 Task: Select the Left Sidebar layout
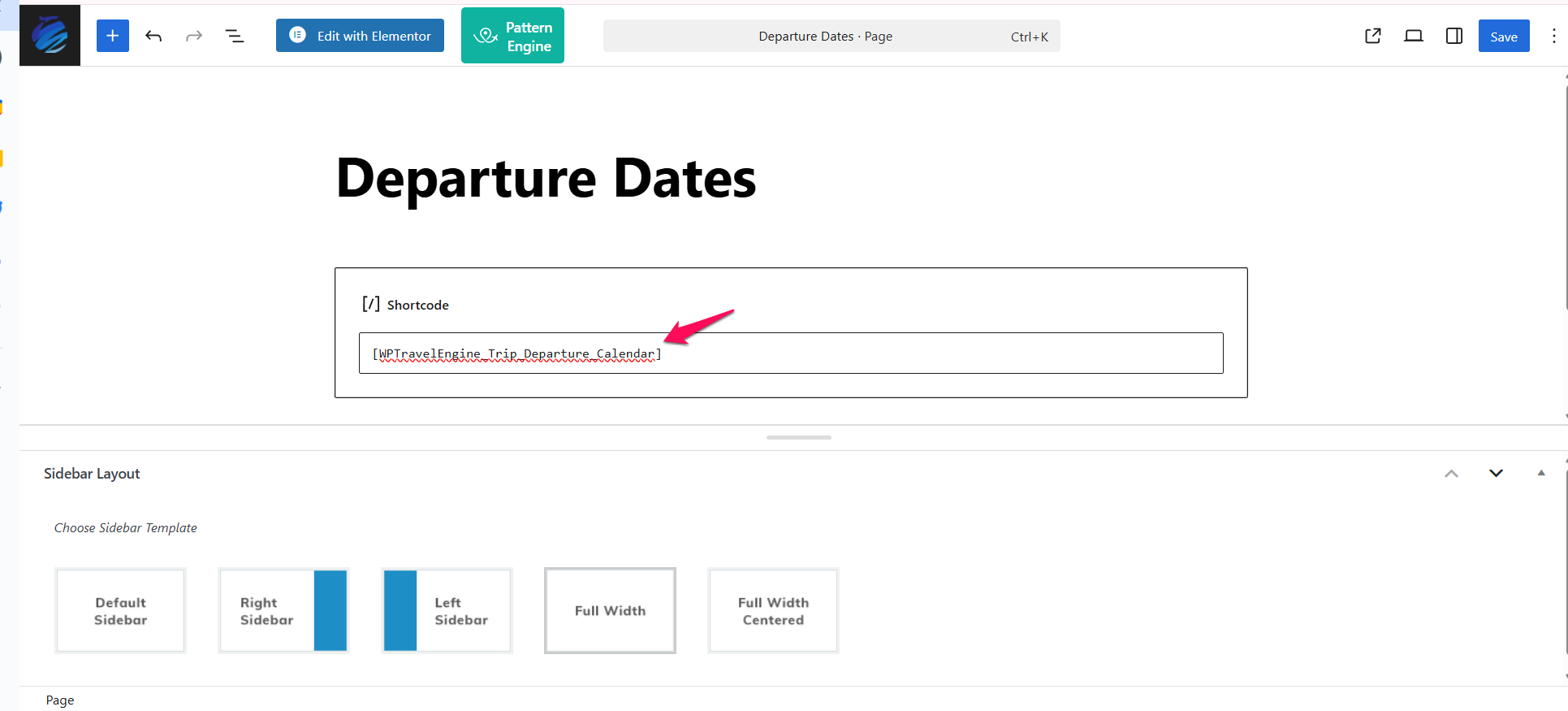(447, 610)
